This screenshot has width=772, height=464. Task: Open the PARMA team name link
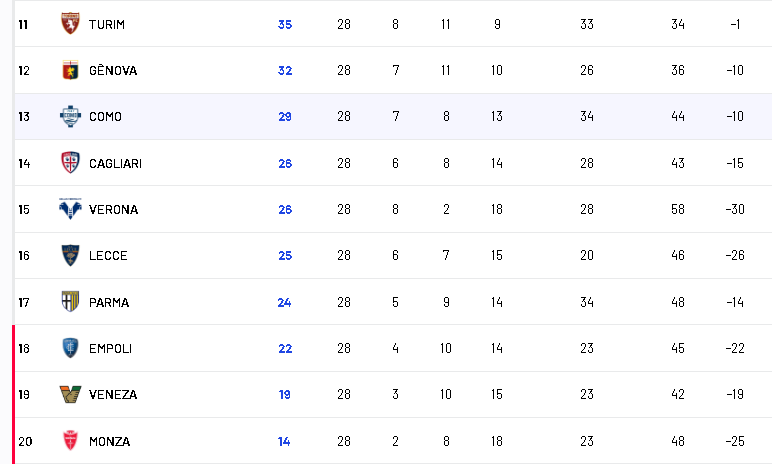pos(108,302)
